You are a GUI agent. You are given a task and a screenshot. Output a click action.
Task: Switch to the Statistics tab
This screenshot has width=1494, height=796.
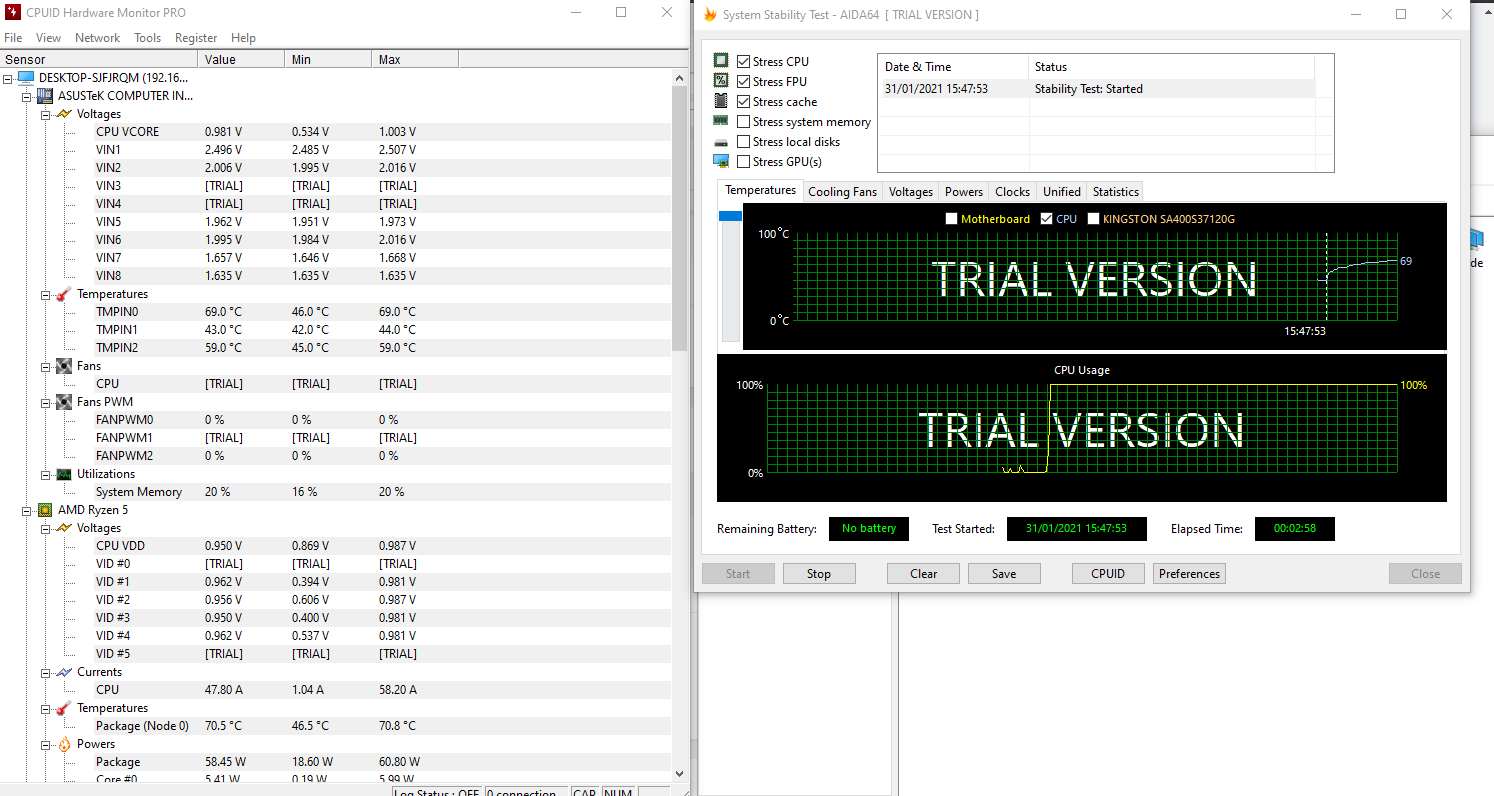1115,192
